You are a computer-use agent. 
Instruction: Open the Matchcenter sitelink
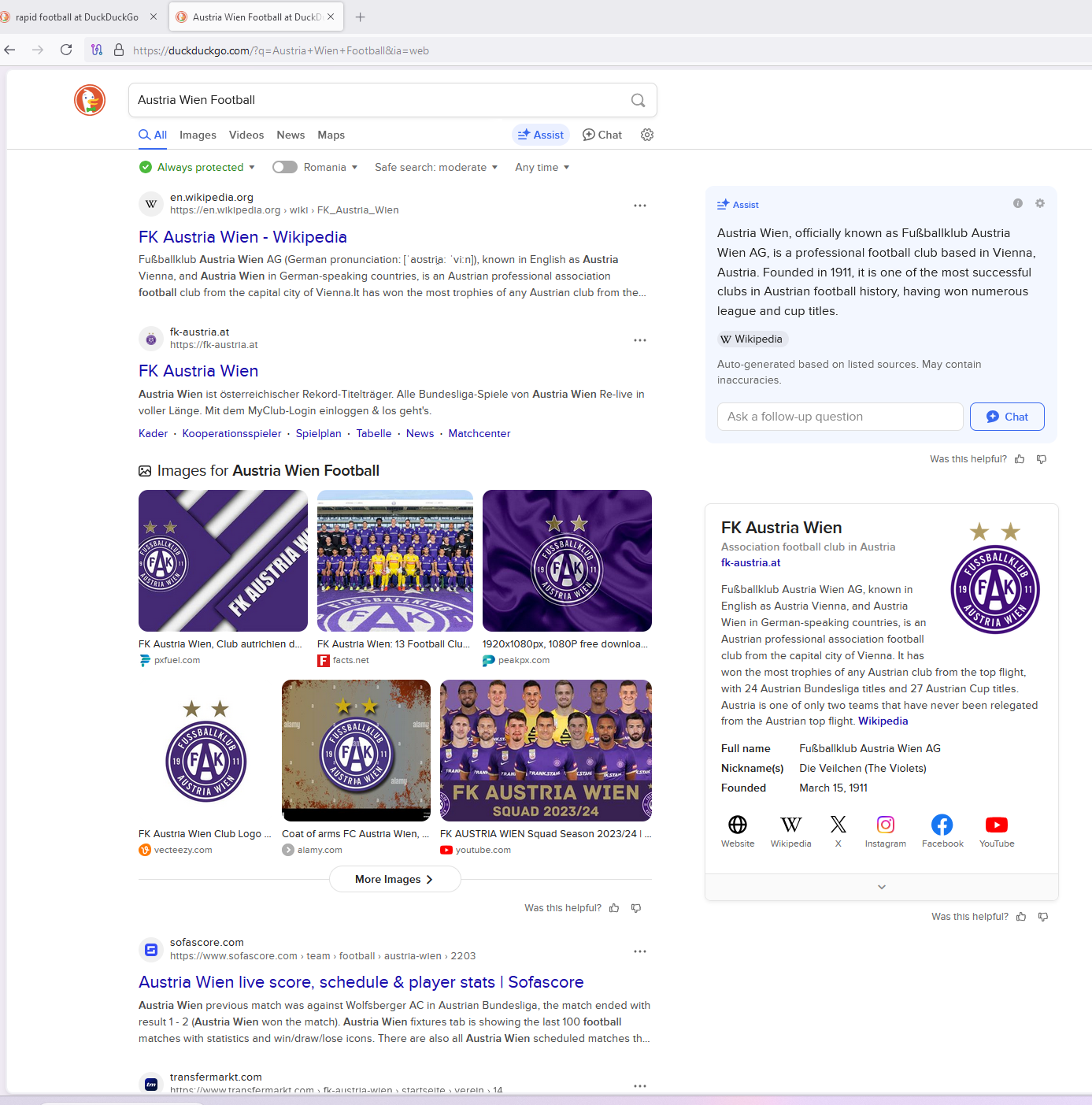[x=479, y=433]
